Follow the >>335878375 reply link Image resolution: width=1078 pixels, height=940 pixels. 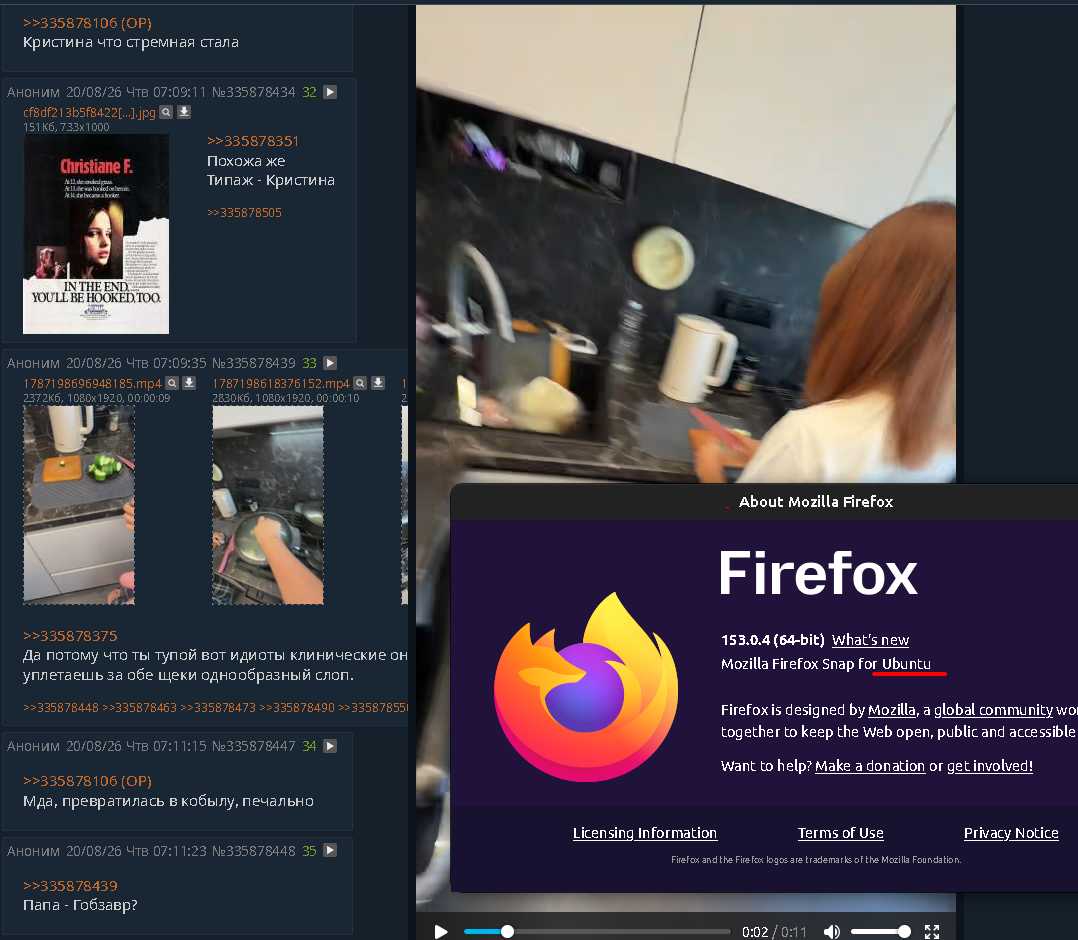tap(70, 636)
